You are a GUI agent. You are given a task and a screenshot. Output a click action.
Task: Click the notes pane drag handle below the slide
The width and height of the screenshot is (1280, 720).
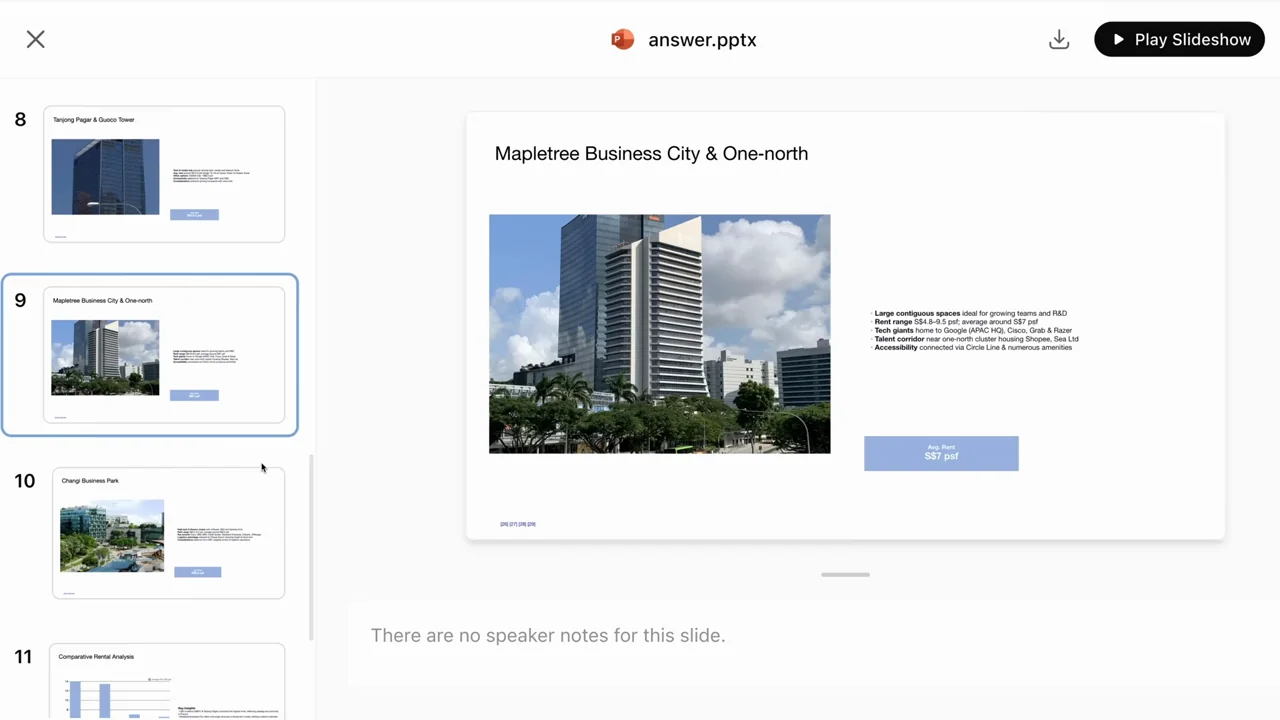[845, 575]
